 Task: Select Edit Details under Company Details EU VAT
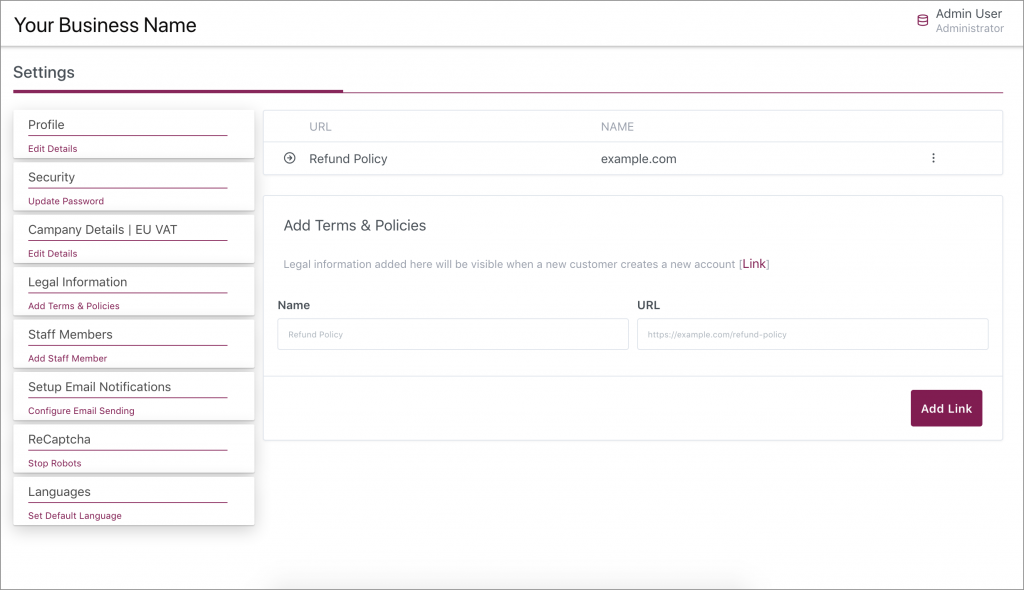[x=53, y=254]
